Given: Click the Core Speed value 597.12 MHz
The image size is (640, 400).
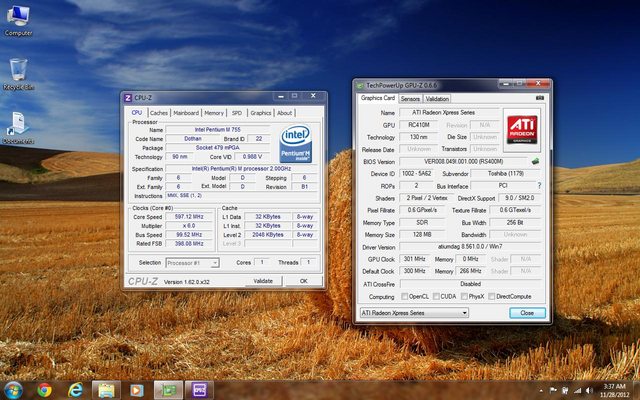Looking at the screenshot, I should point(189,217).
